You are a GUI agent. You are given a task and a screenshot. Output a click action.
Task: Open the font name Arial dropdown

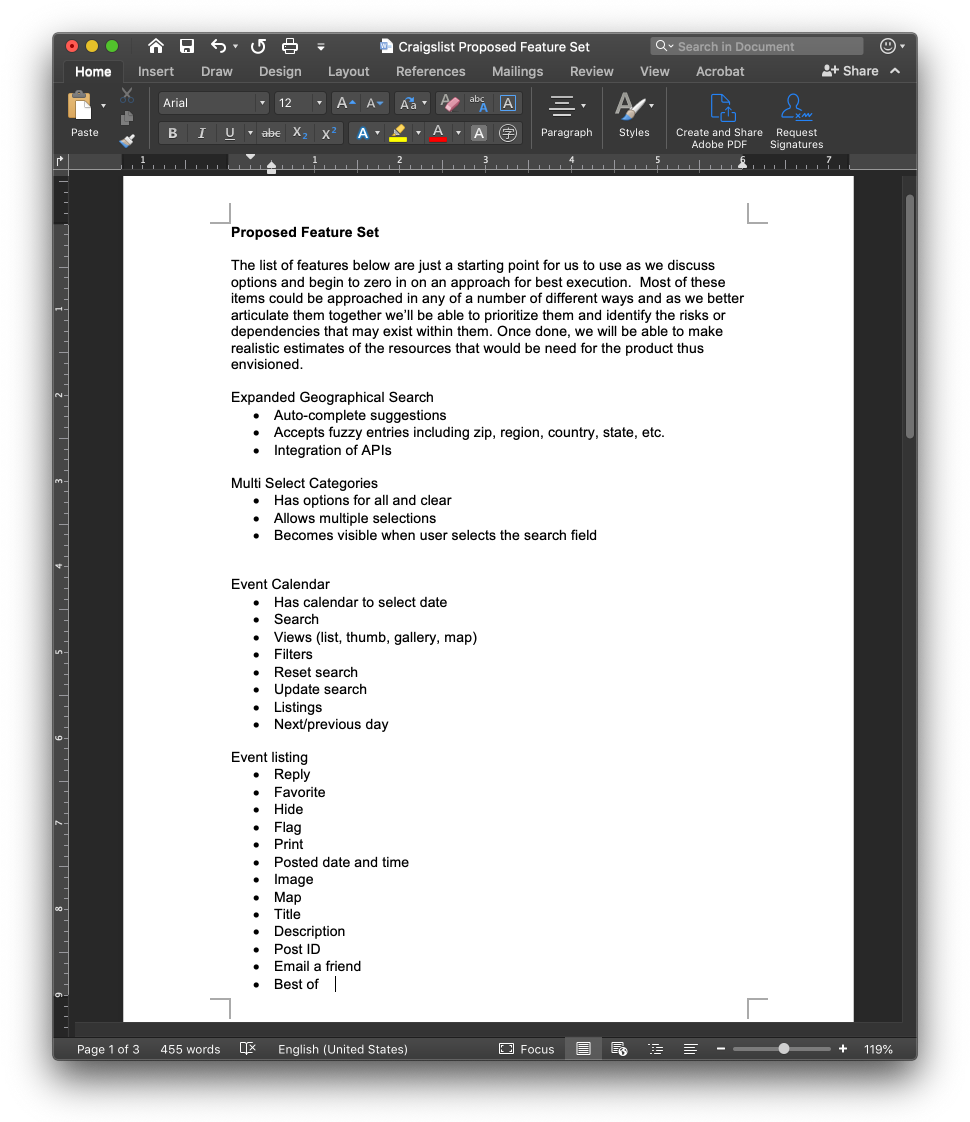[x=262, y=103]
